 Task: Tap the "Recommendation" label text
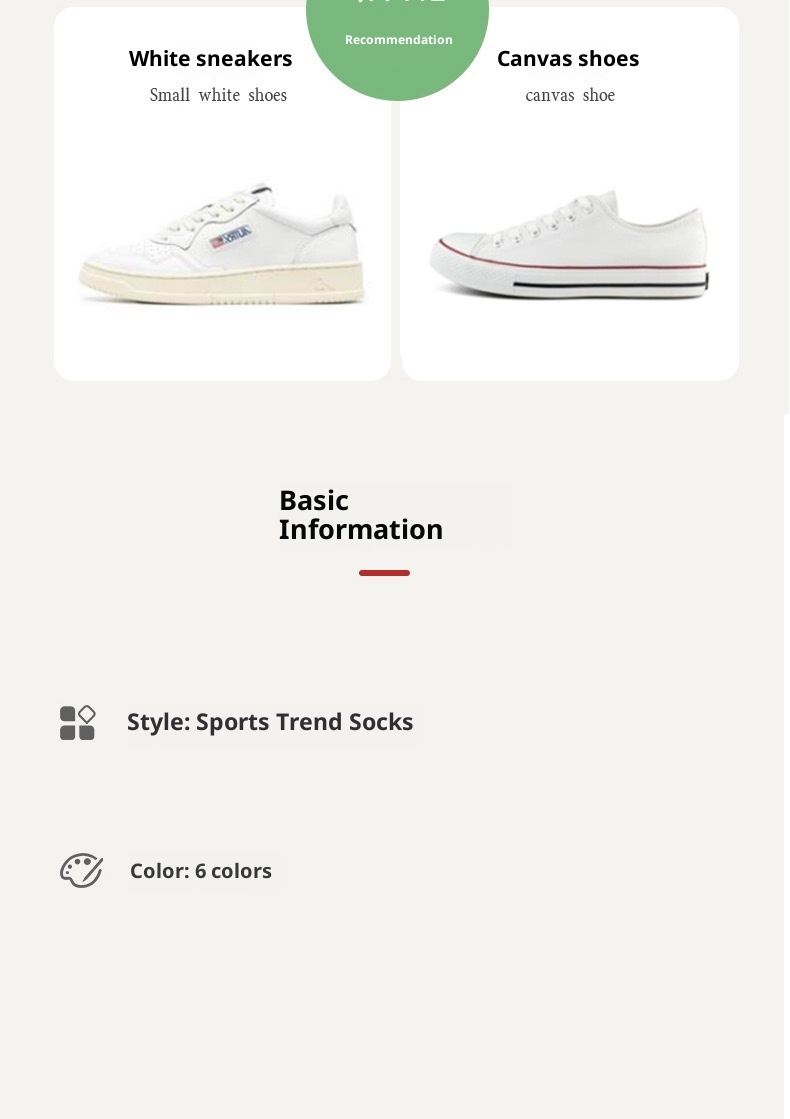click(x=399, y=40)
